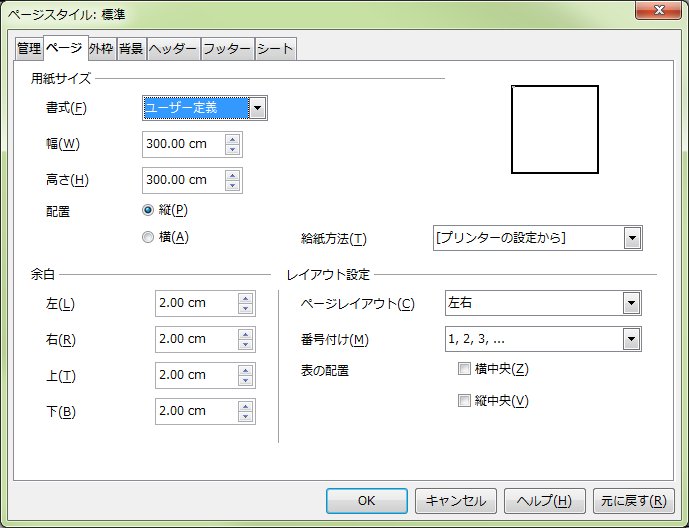Open the シート tab

click(276, 48)
